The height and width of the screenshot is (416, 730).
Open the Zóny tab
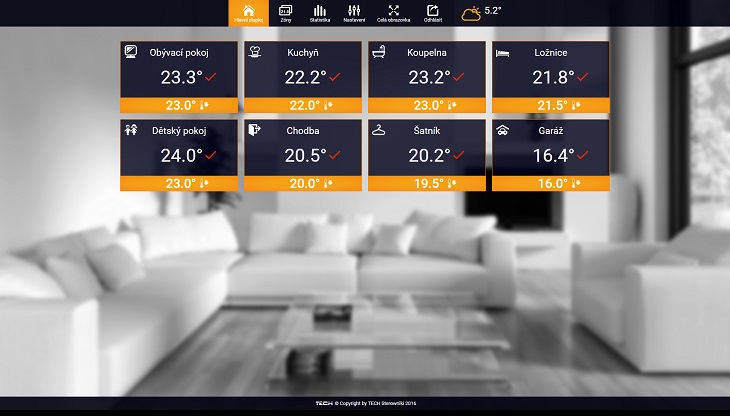[285, 13]
